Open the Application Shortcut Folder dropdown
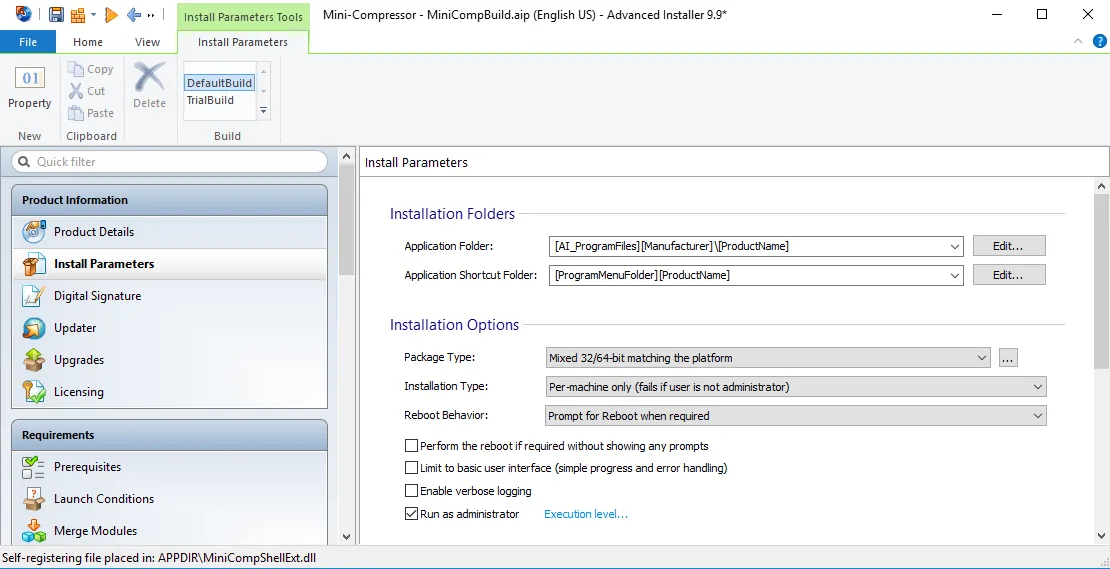This screenshot has height=569, width=1110. coord(955,275)
